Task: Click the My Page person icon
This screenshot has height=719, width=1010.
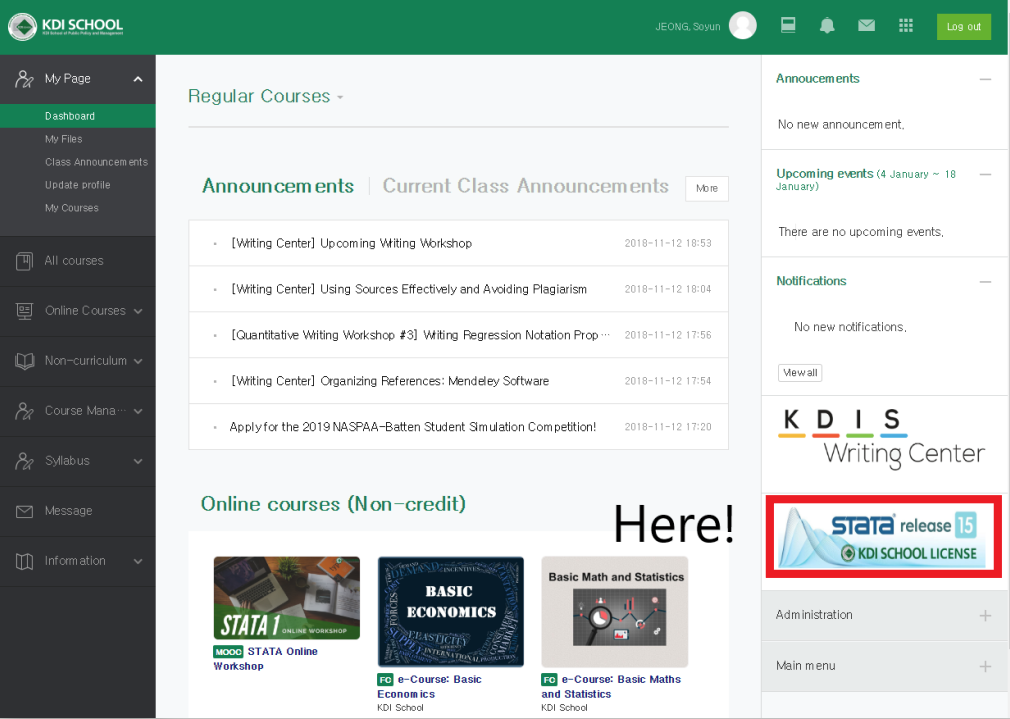Action: (24, 79)
